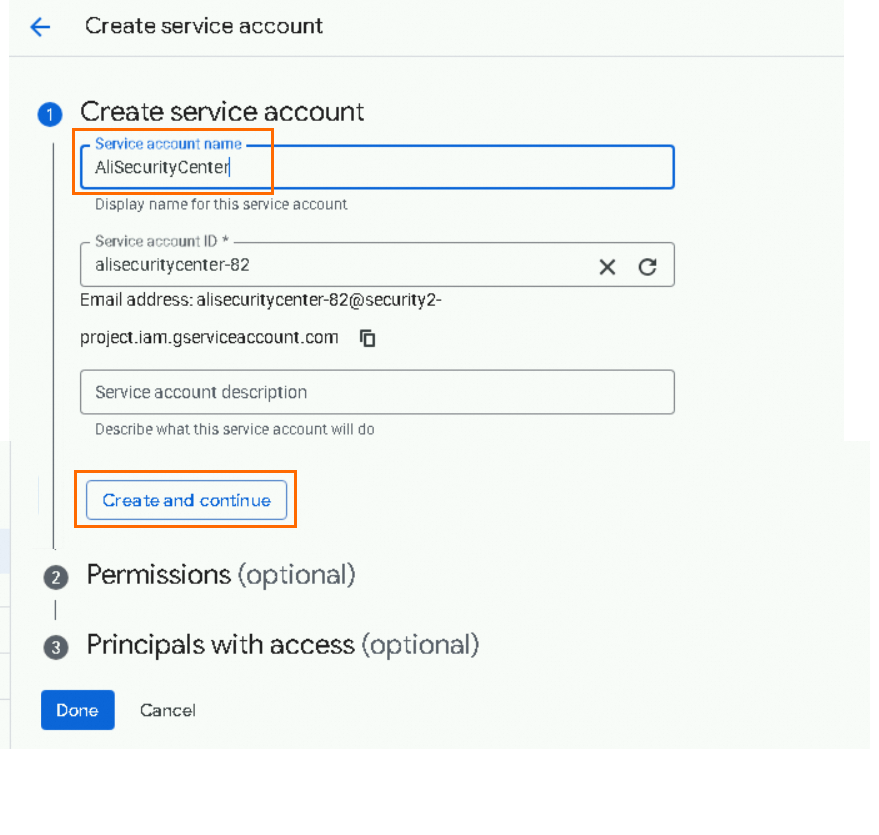Select the Service account description field
879x835 pixels.
tap(377, 392)
